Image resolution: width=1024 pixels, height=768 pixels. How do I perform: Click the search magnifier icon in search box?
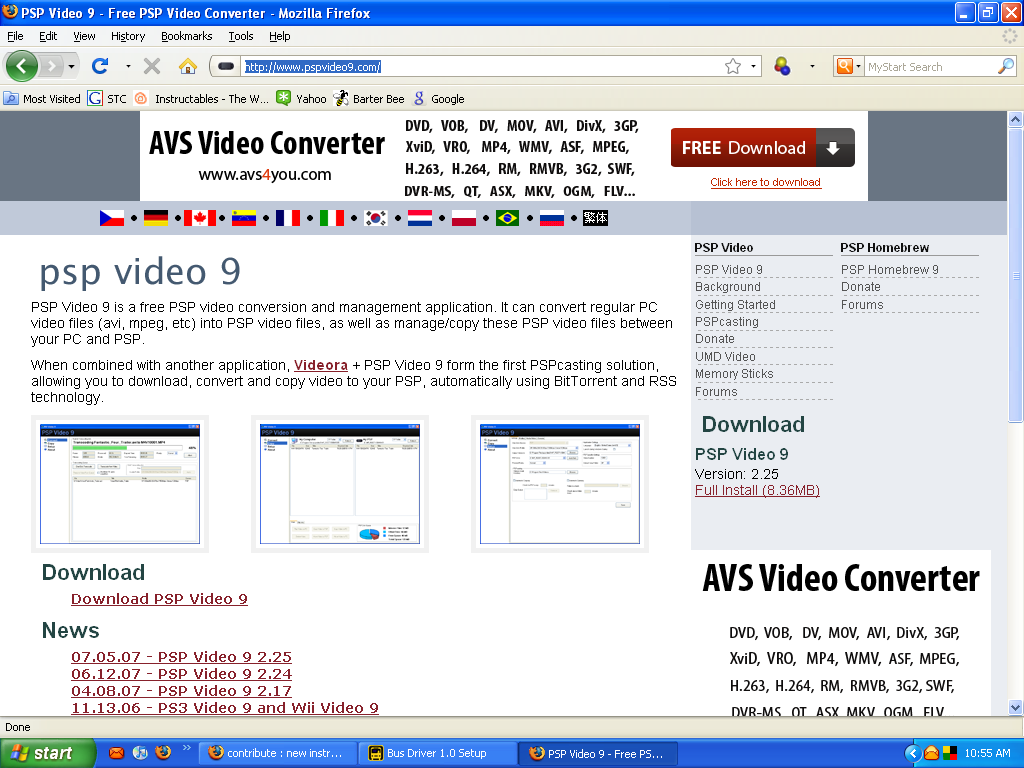(x=1006, y=66)
